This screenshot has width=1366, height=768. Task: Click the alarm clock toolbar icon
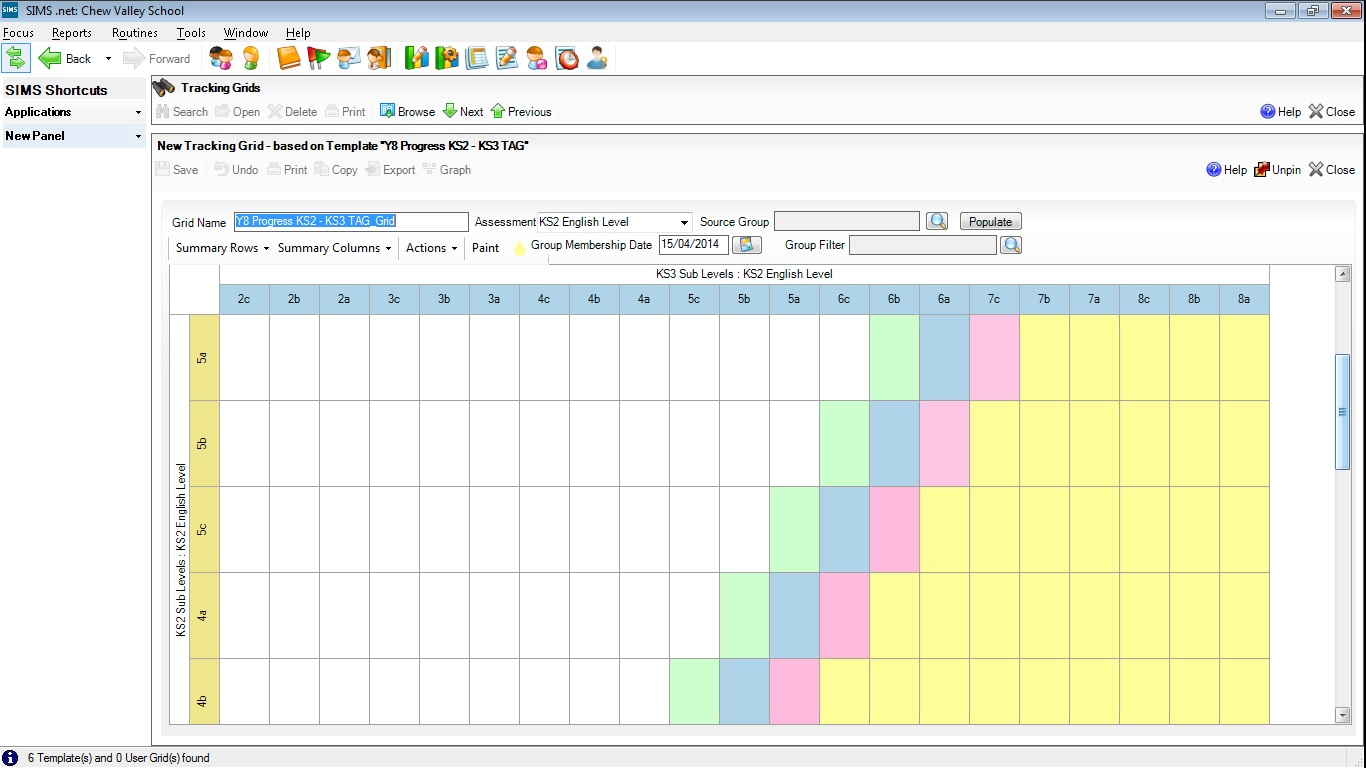point(567,58)
